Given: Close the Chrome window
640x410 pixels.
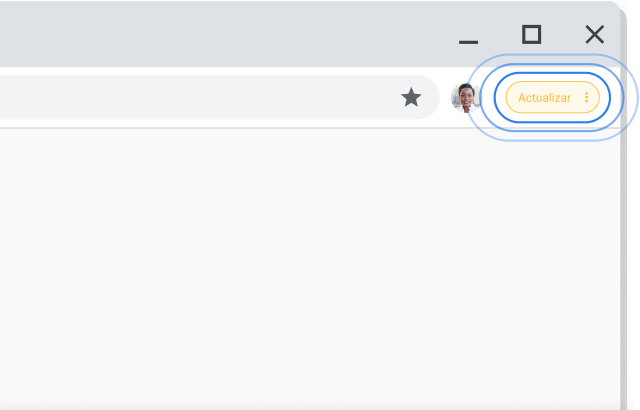Looking at the screenshot, I should pos(595,35).
